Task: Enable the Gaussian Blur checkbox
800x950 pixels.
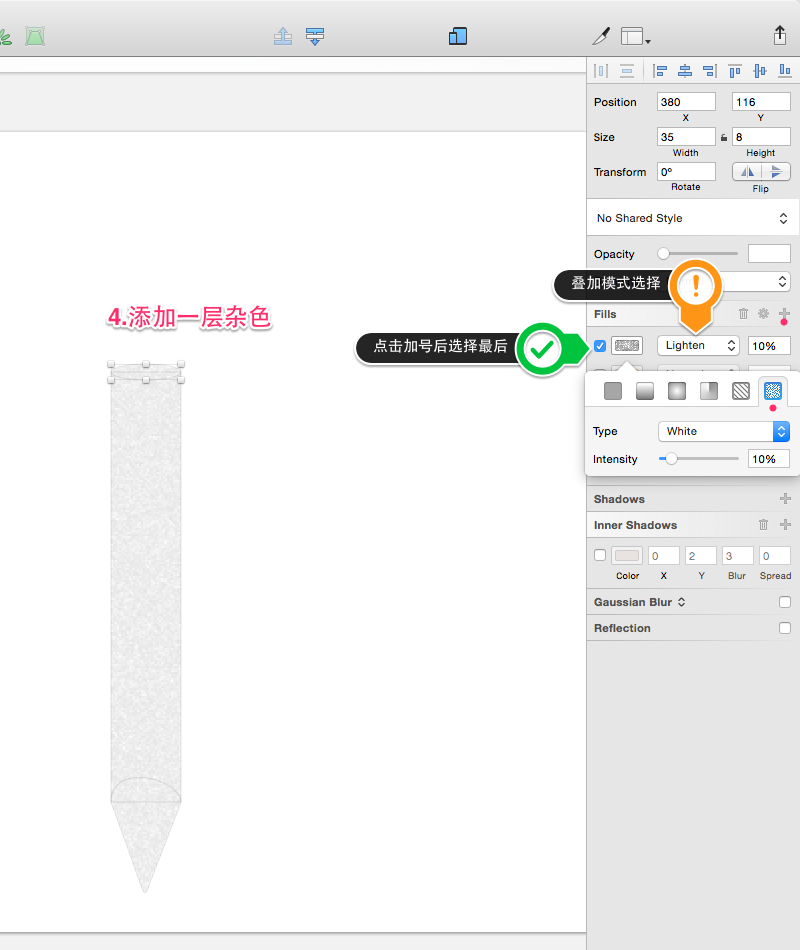Action: click(785, 602)
